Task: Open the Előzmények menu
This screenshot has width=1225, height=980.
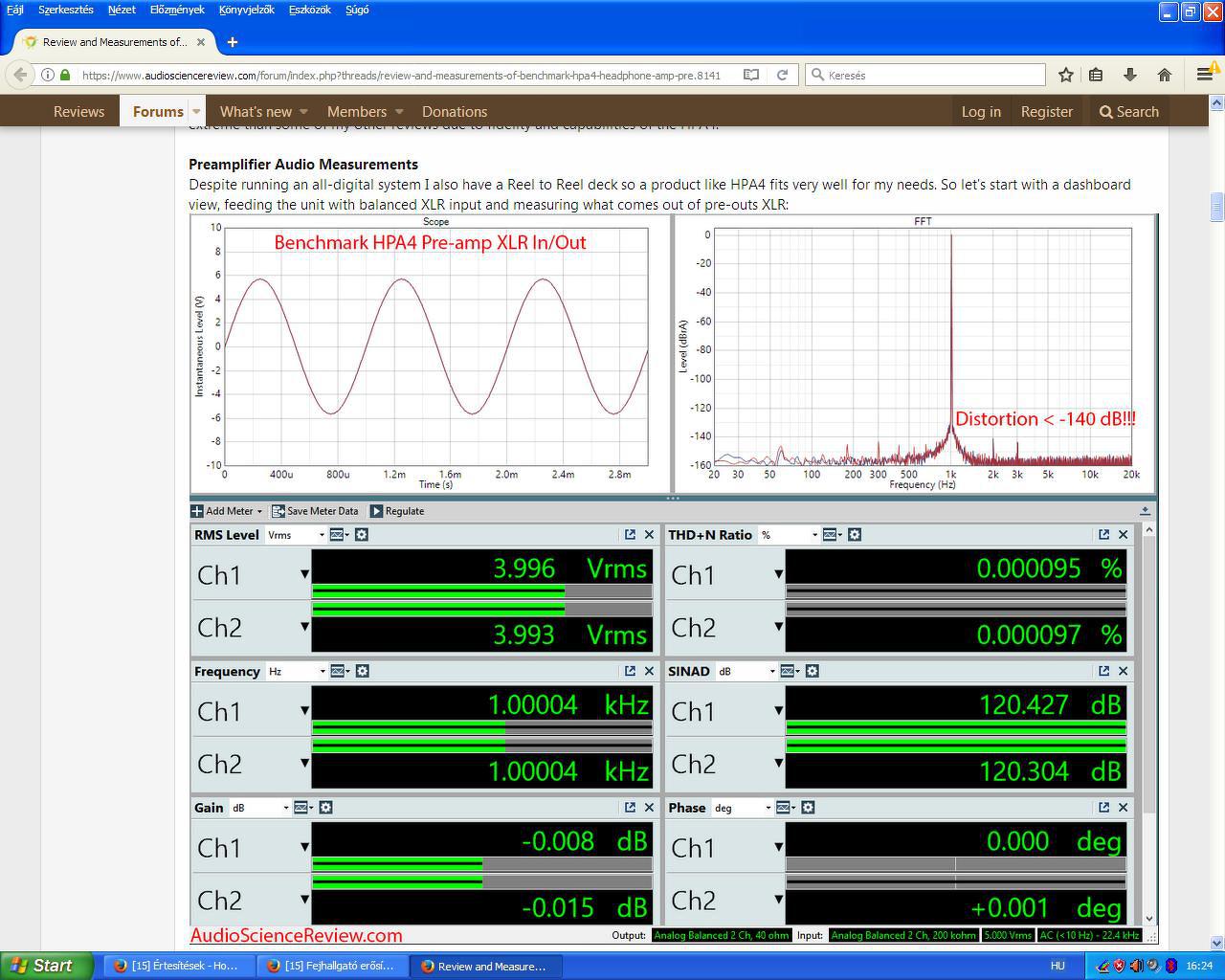Action: [177, 10]
